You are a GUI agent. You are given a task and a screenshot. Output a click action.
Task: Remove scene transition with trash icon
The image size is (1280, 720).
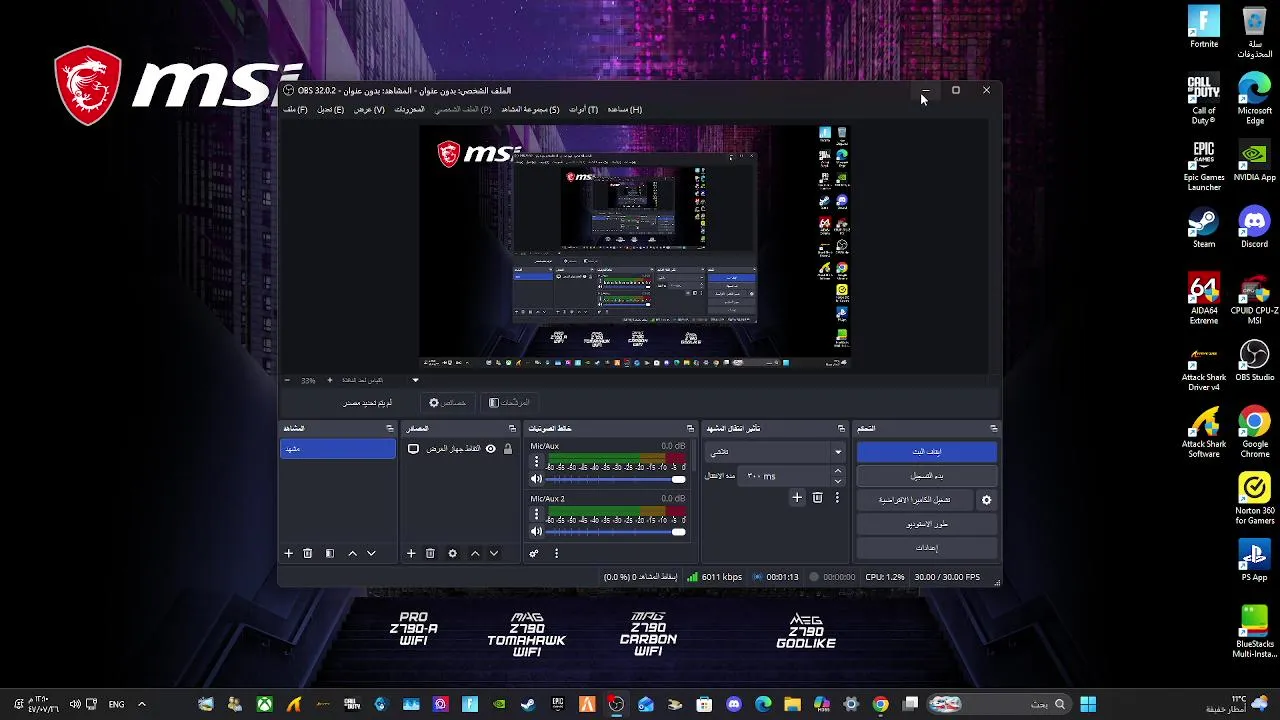click(x=817, y=497)
